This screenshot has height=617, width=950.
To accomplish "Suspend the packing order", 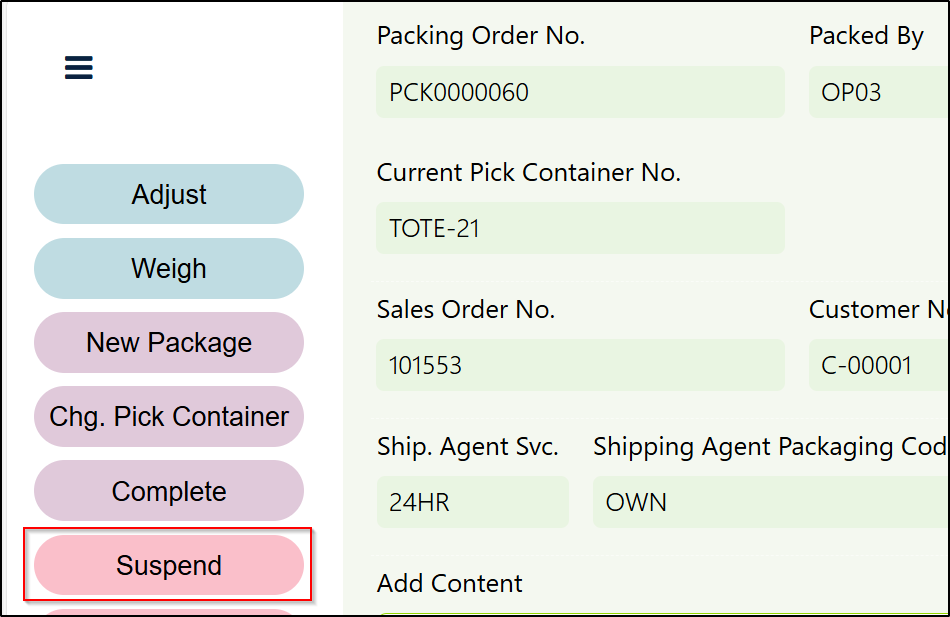I will (169, 565).
